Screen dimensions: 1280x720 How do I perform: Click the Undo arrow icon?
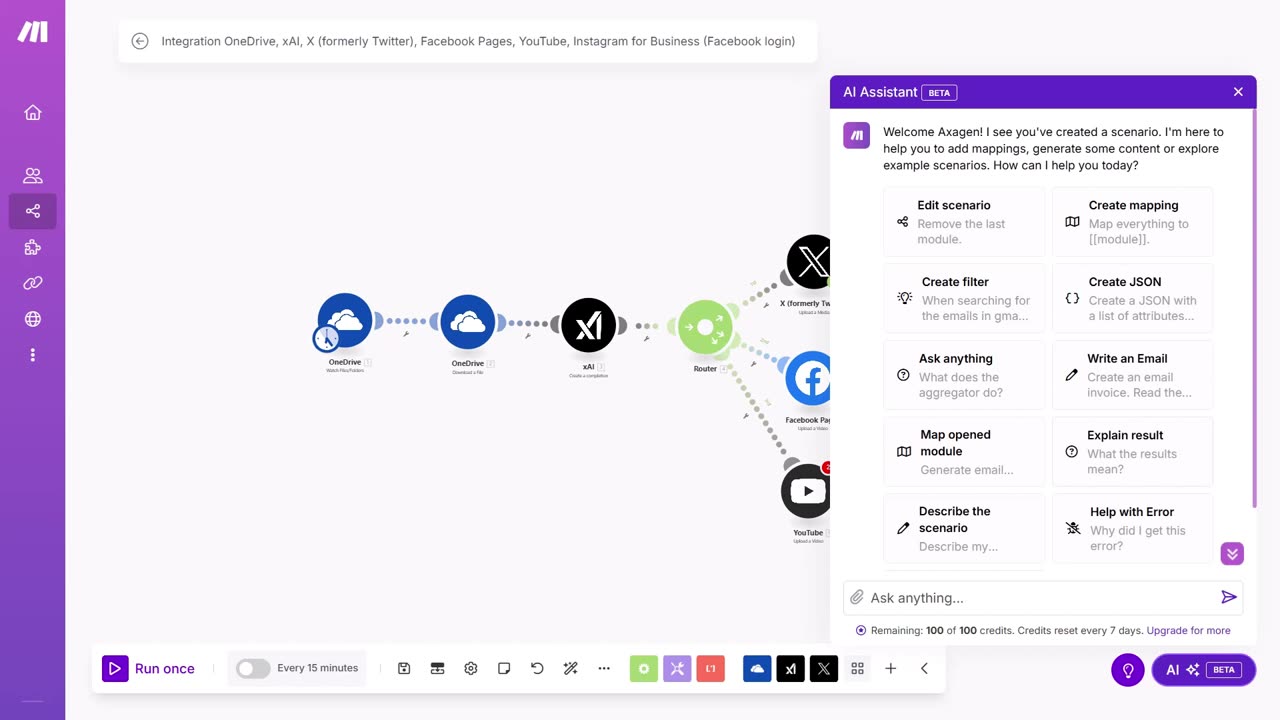point(537,668)
